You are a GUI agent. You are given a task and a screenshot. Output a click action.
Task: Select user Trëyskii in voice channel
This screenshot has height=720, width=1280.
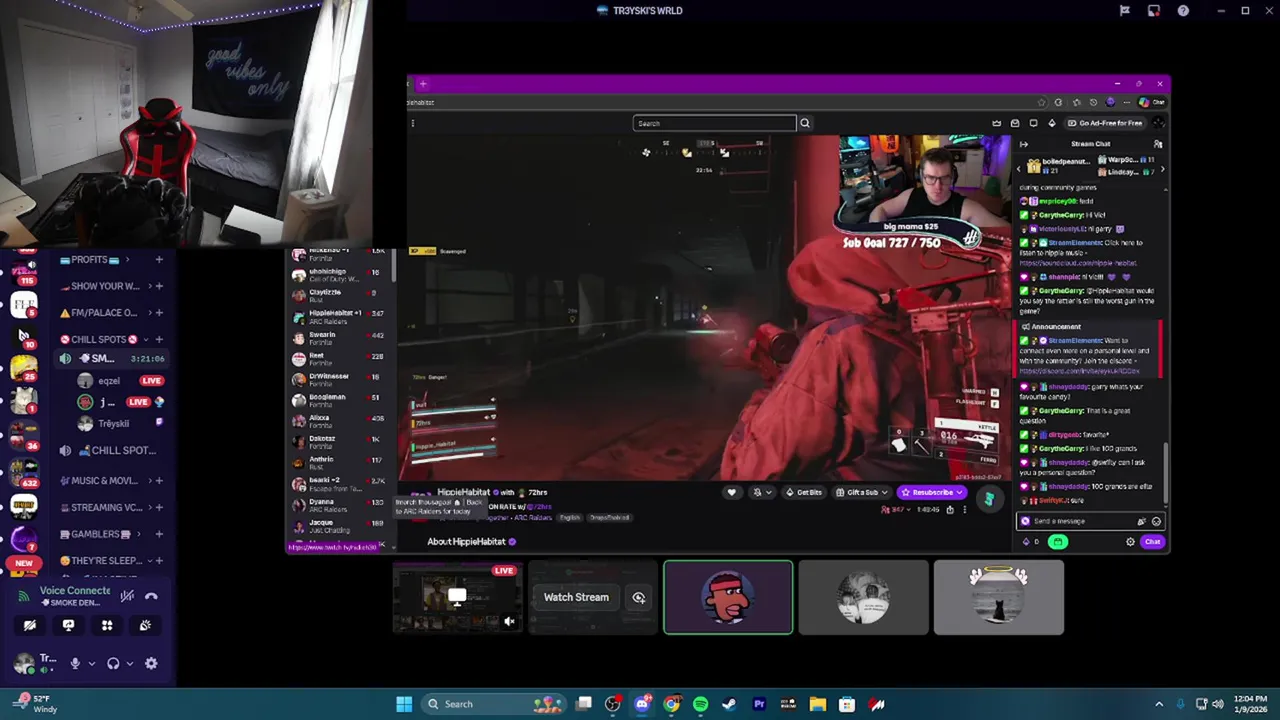pyautogui.click(x=112, y=423)
